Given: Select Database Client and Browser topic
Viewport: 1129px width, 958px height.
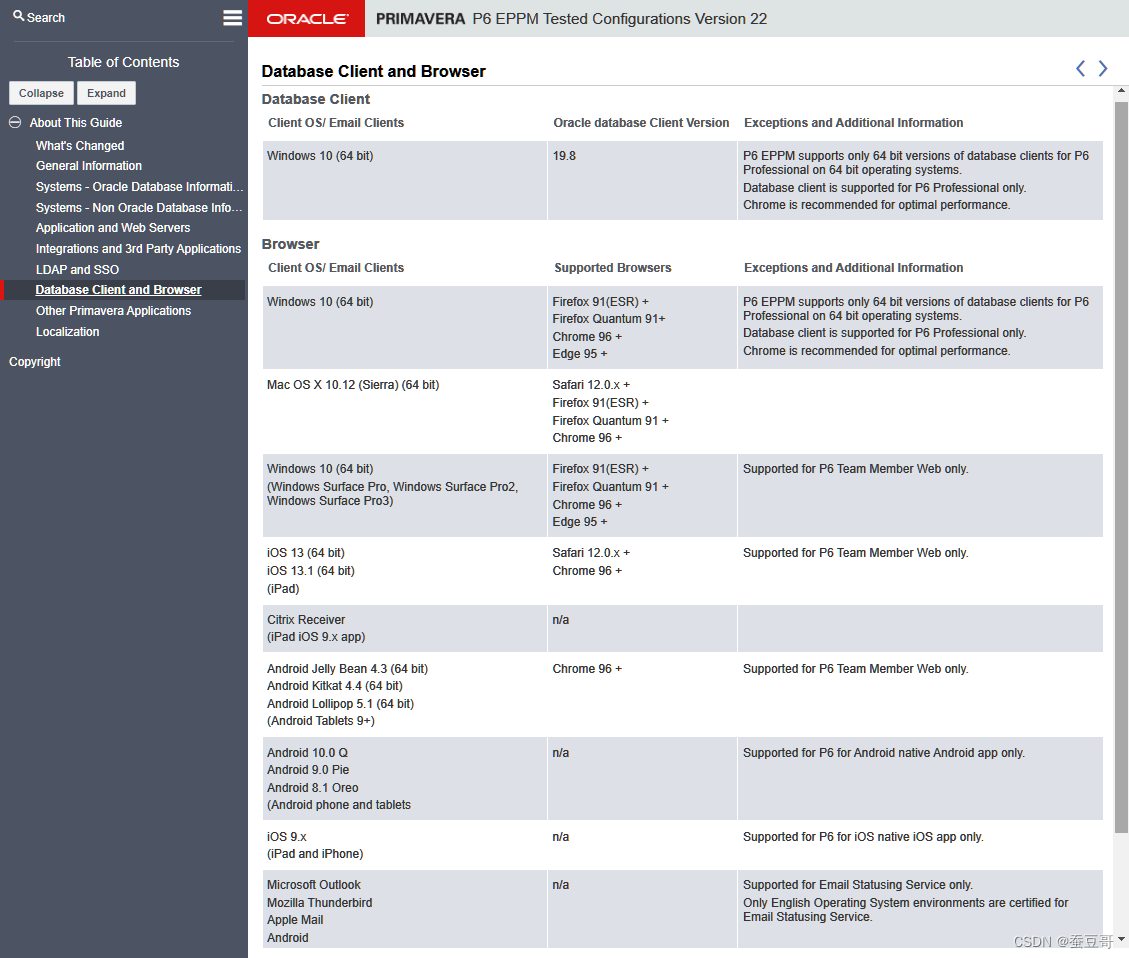Looking at the screenshot, I should 119,289.
